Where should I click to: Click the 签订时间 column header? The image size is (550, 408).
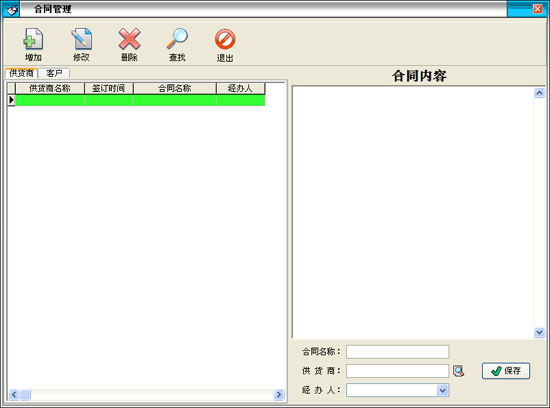109,88
